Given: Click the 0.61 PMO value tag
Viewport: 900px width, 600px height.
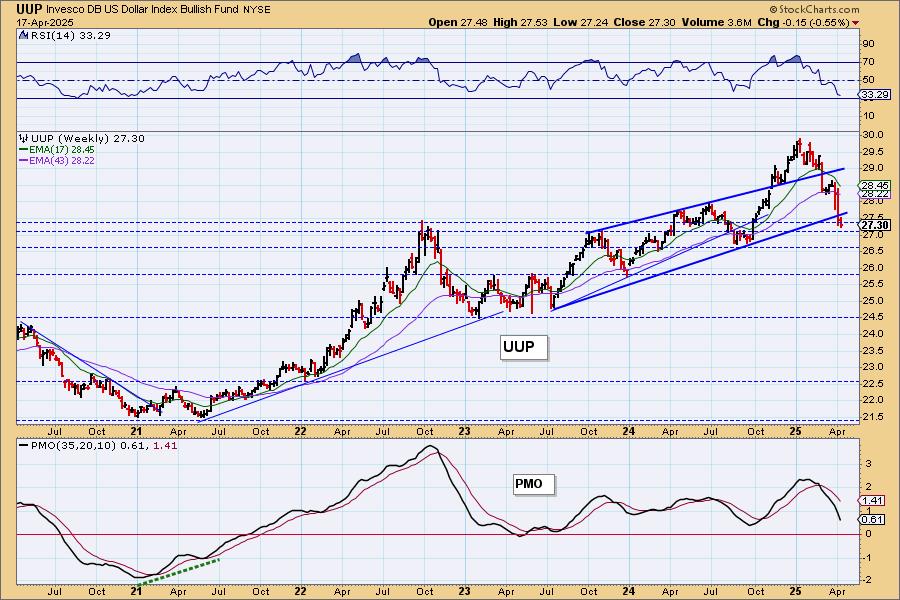Looking at the screenshot, I should (872, 520).
